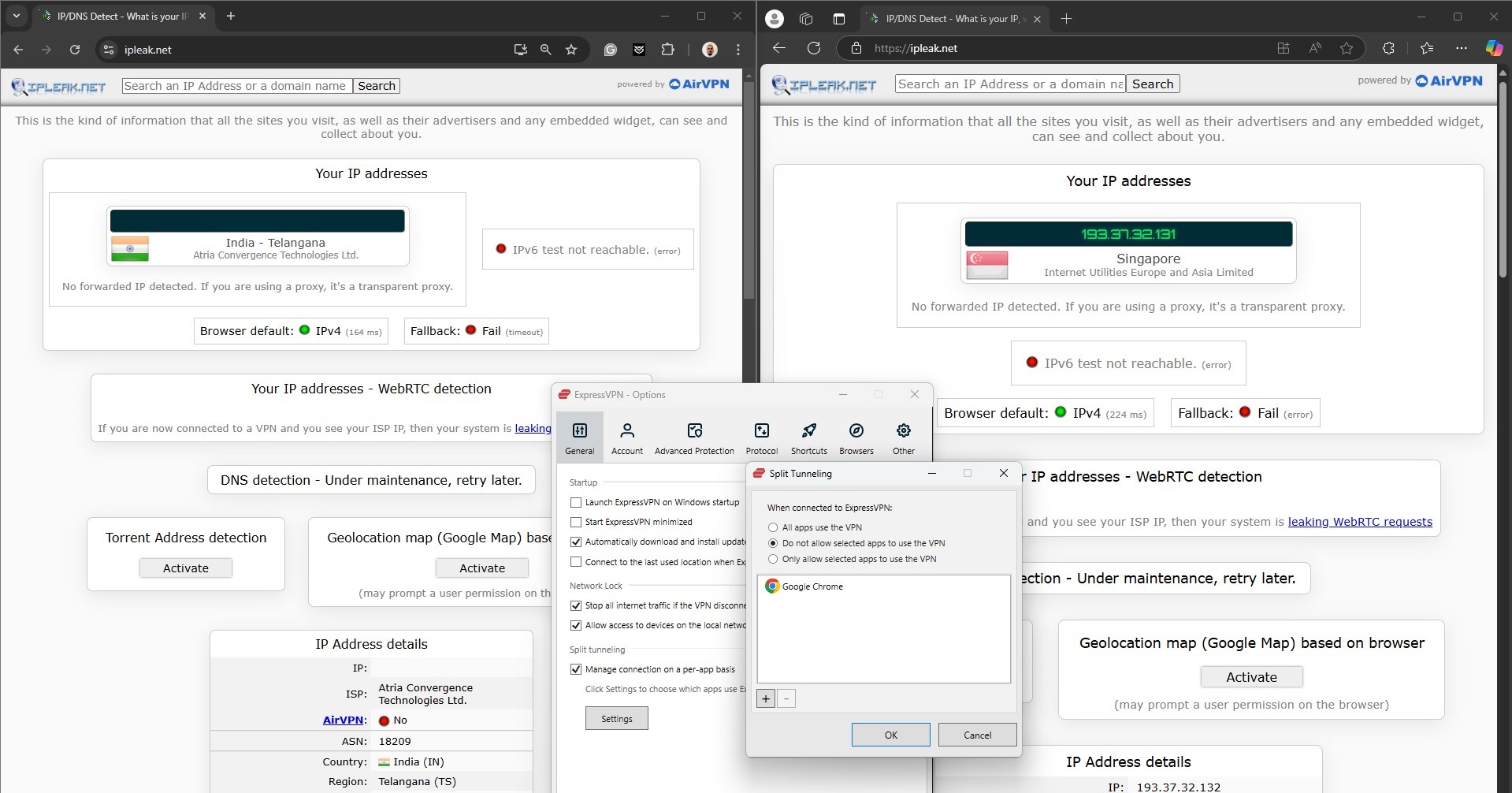Open Edge's Settings and more ellipsis
This screenshot has height=793, width=1512.
[1462, 48]
